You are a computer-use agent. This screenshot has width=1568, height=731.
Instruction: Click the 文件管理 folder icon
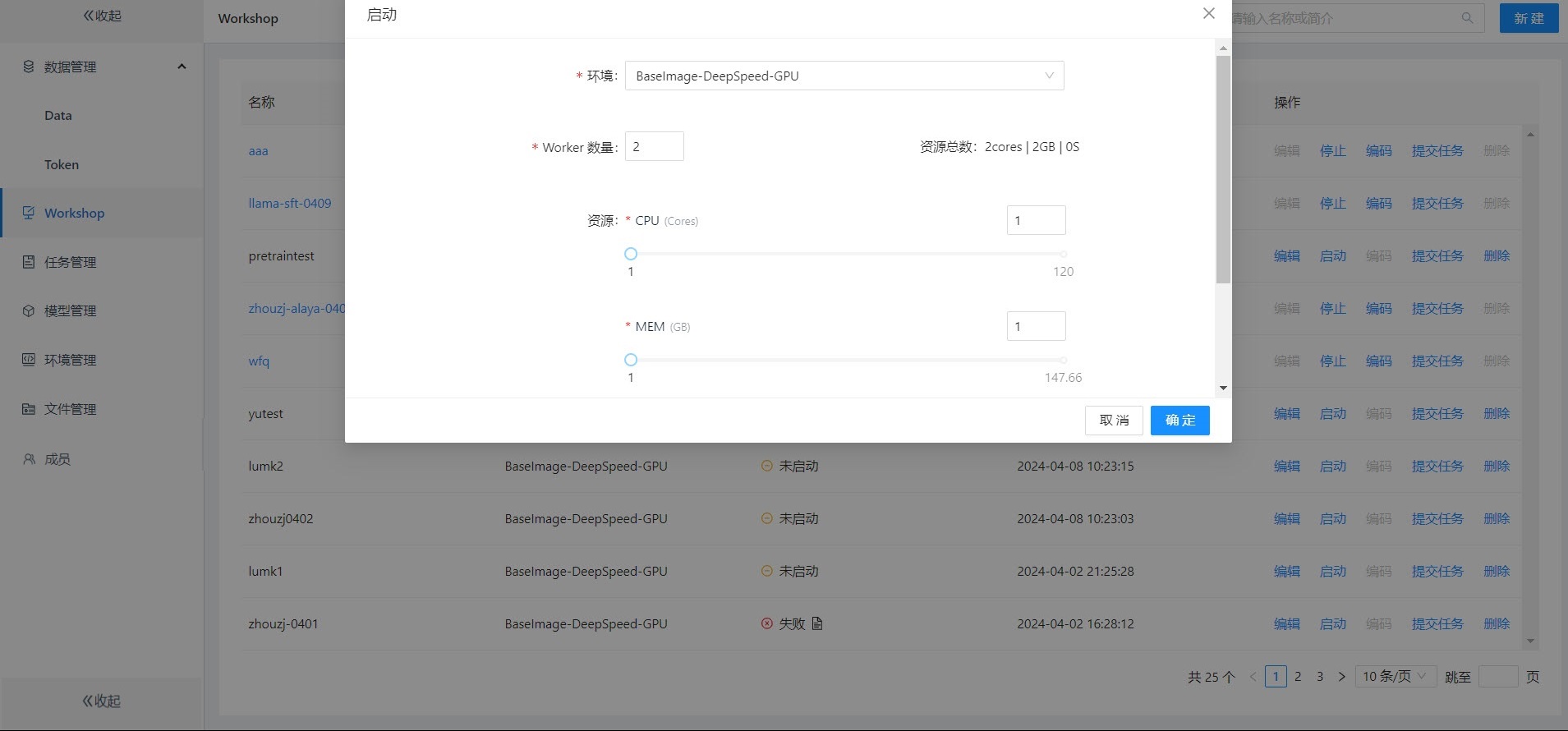[x=29, y=409]
